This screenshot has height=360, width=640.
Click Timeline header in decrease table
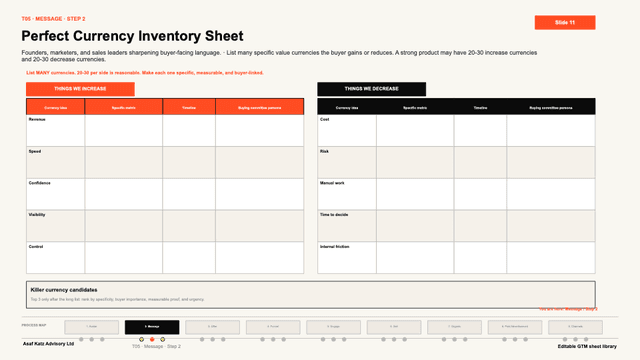point(480,108)
